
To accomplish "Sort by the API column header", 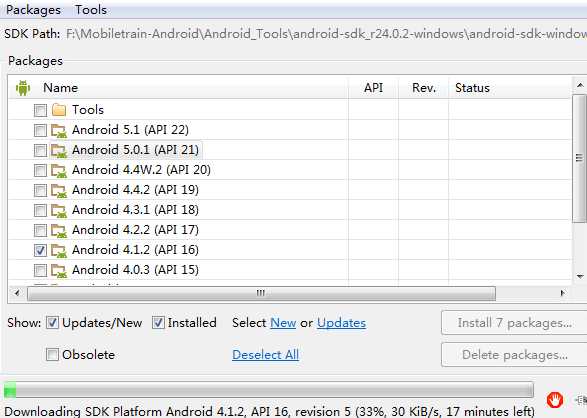I will tap(373, 88).
